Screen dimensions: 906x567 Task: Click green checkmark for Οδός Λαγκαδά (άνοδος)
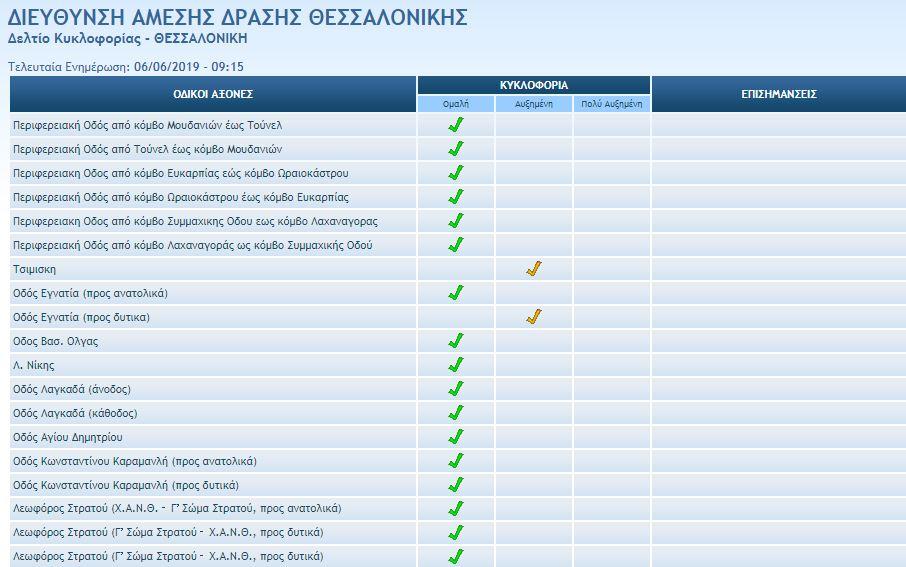[x=456, y=389]
